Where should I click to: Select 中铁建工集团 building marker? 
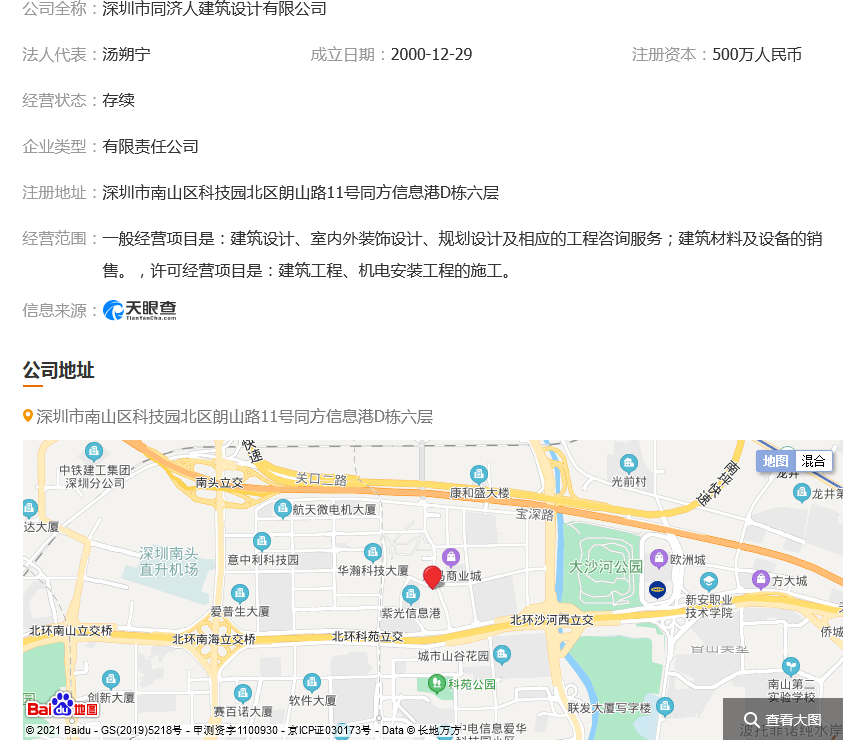point(94,451)
